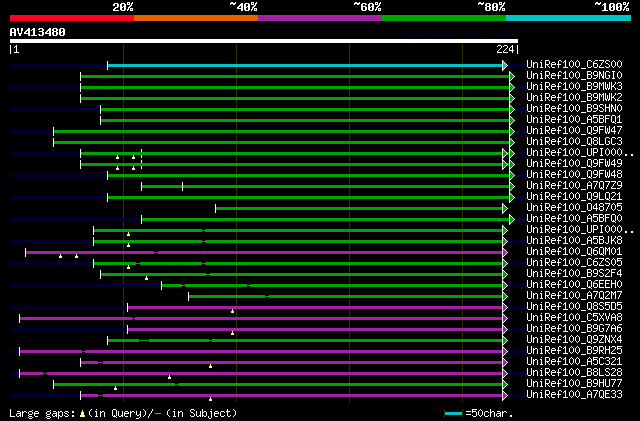Click the yellow gap marker under the B9HU77 bar
640x421 pixels.
click(x=116, y=388)
